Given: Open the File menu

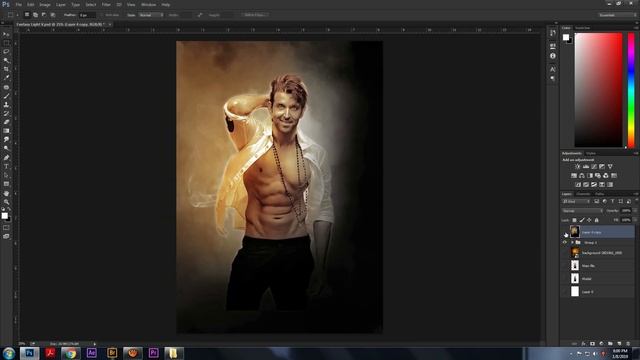Looking at the screenshot, I should click(x=18, y=4).
